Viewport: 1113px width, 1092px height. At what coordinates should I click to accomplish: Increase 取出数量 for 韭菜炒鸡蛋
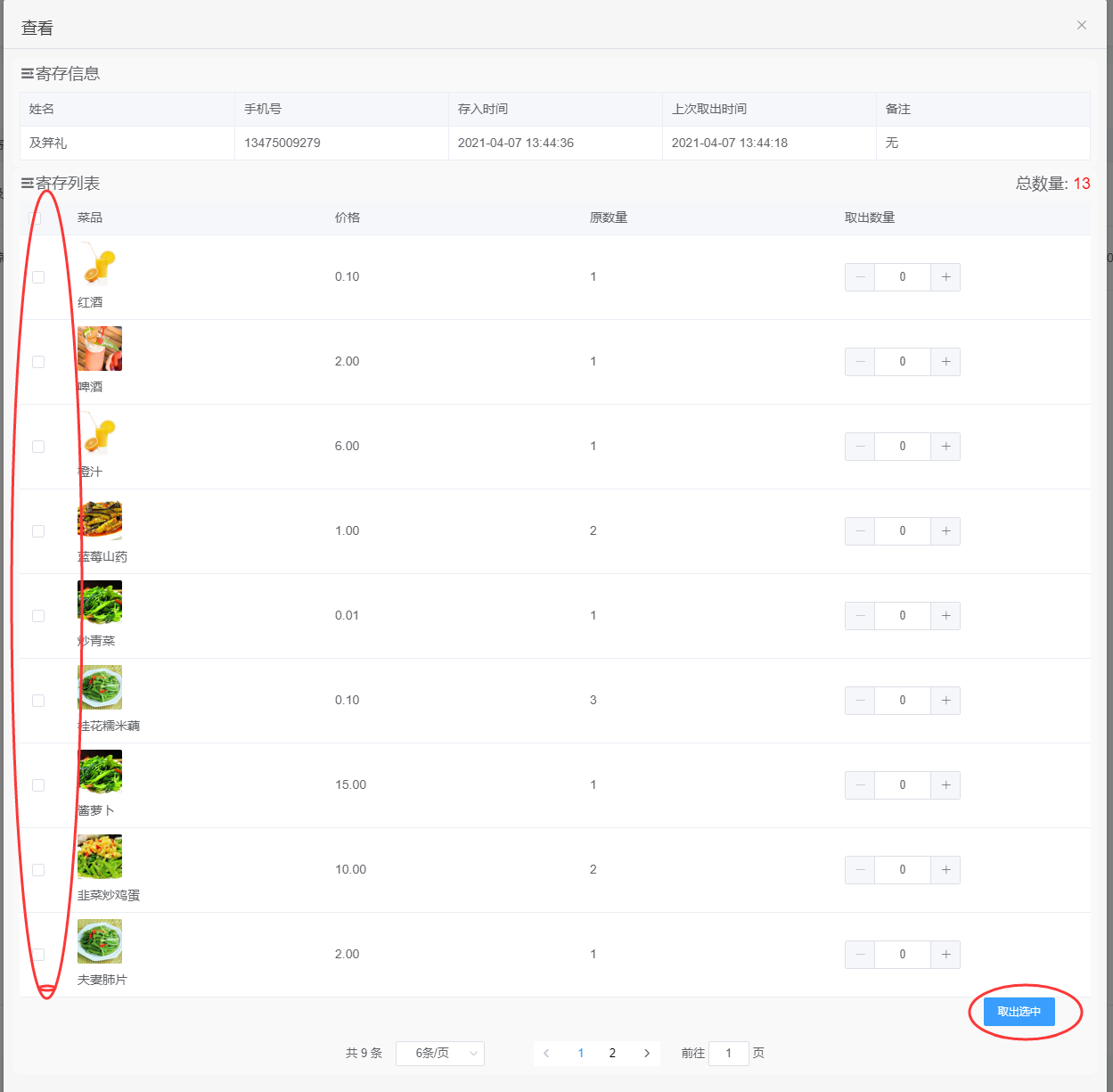coord(945,870)
